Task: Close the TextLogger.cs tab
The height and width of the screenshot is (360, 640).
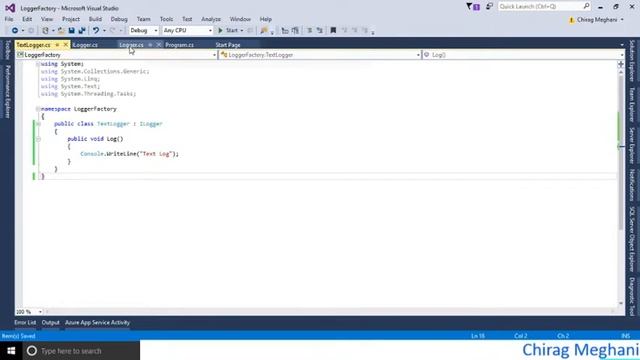Action: (66, 45)
